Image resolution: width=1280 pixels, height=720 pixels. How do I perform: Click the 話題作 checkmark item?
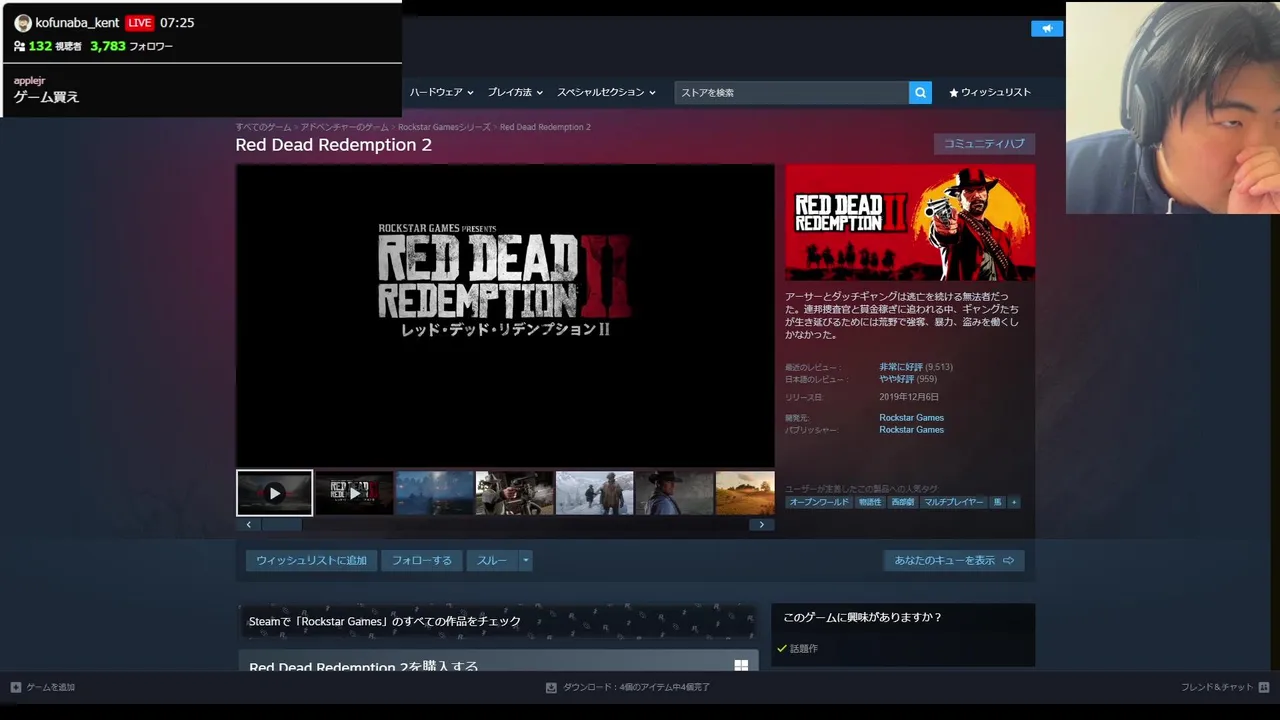[797, 648]
